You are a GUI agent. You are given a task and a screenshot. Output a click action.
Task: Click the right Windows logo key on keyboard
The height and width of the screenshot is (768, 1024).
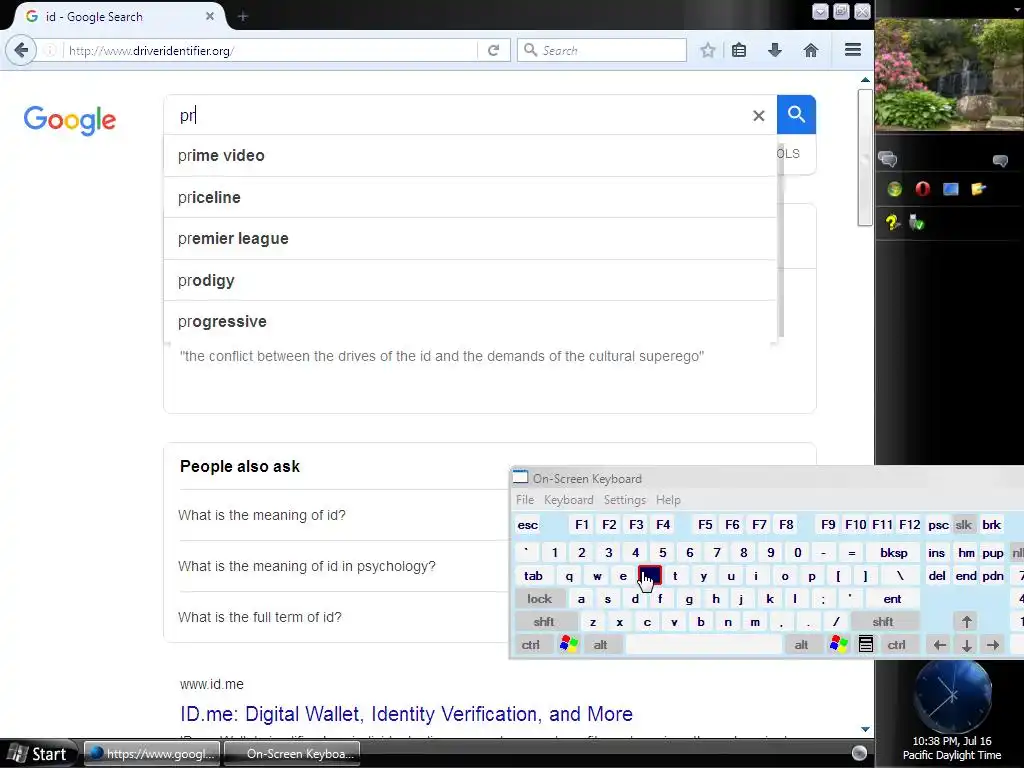(x=839, y=645)
